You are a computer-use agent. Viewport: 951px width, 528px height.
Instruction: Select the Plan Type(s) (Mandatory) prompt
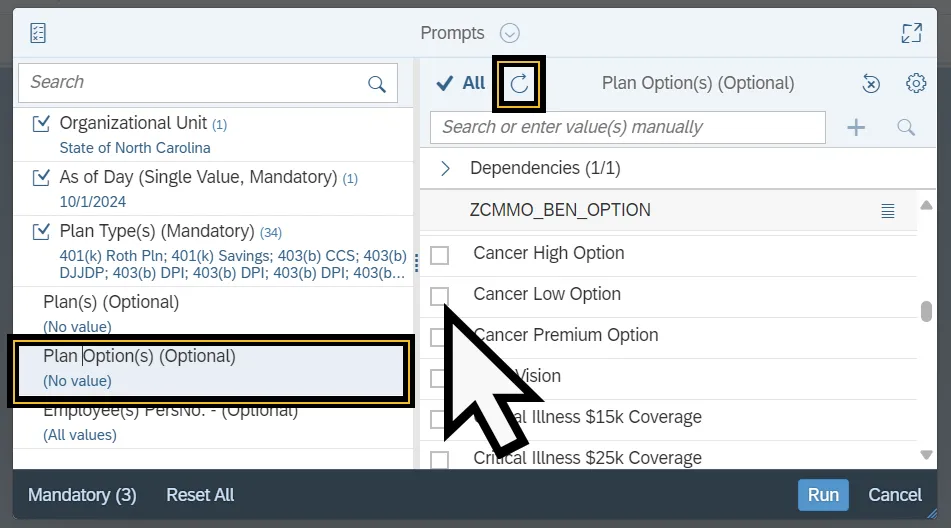click(x=157, y=232)
